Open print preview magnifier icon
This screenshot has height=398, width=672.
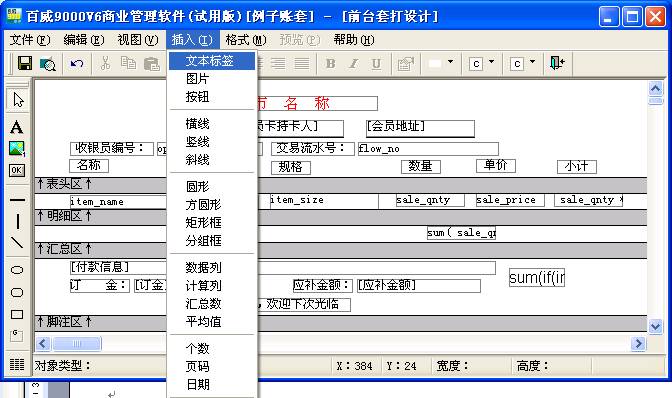coord(48,64)
